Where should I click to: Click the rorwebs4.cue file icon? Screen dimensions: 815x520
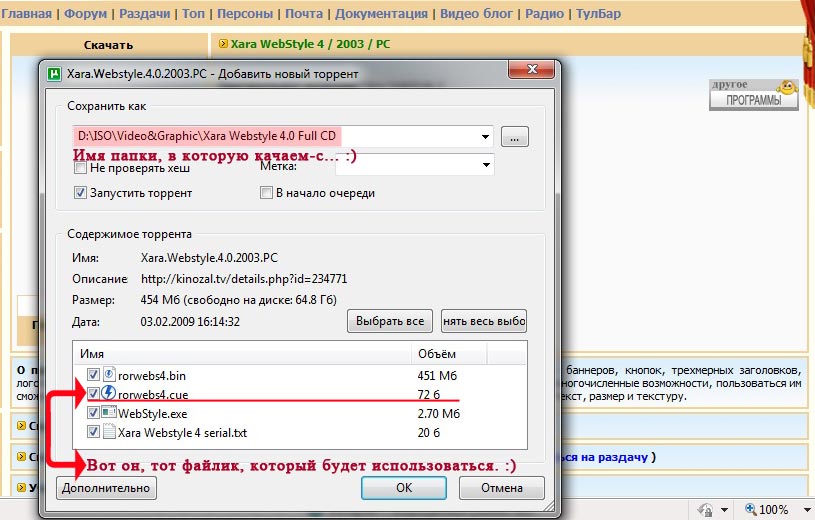pyautogui.click(x=109, y=393)
